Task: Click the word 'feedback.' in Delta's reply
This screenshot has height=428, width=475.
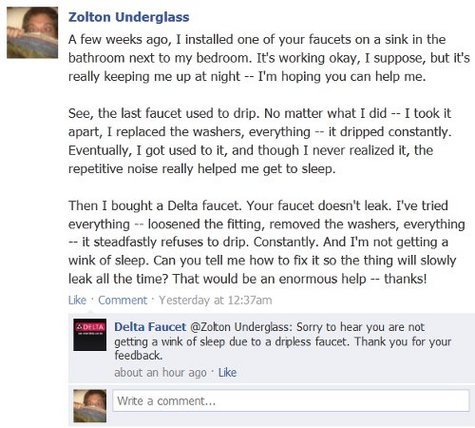Action: coord(138,355)
